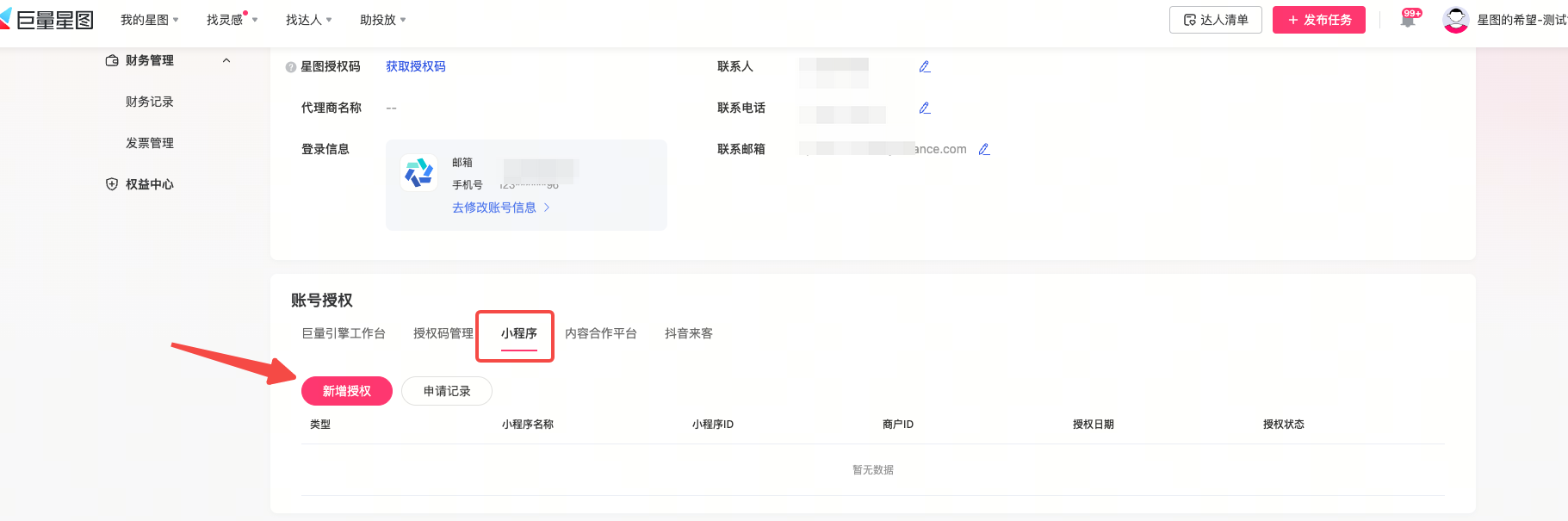Click the 新增授权 button

pyautogui.click(x=346, y=391)
